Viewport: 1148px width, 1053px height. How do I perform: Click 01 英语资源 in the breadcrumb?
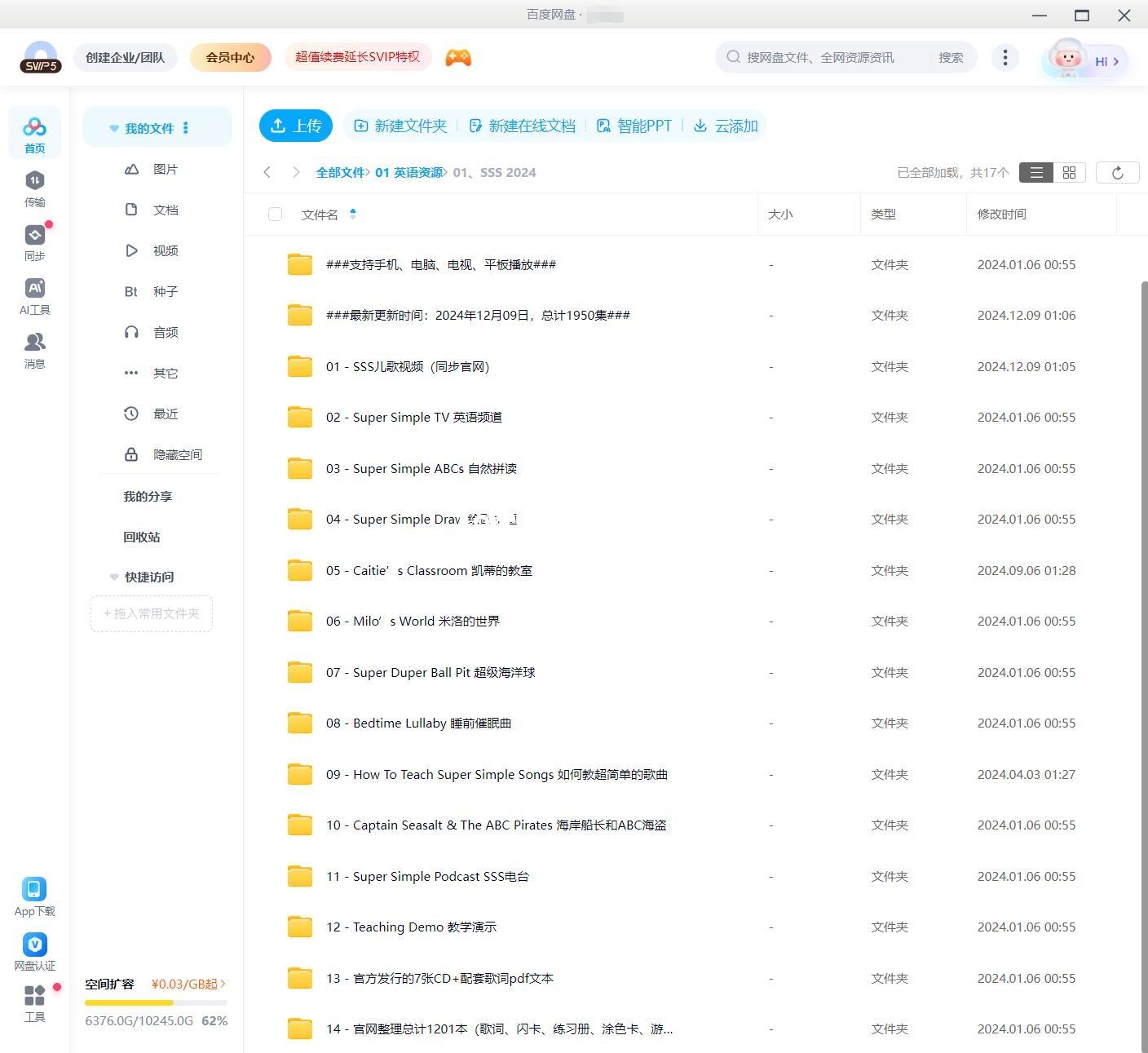[408, 173]
